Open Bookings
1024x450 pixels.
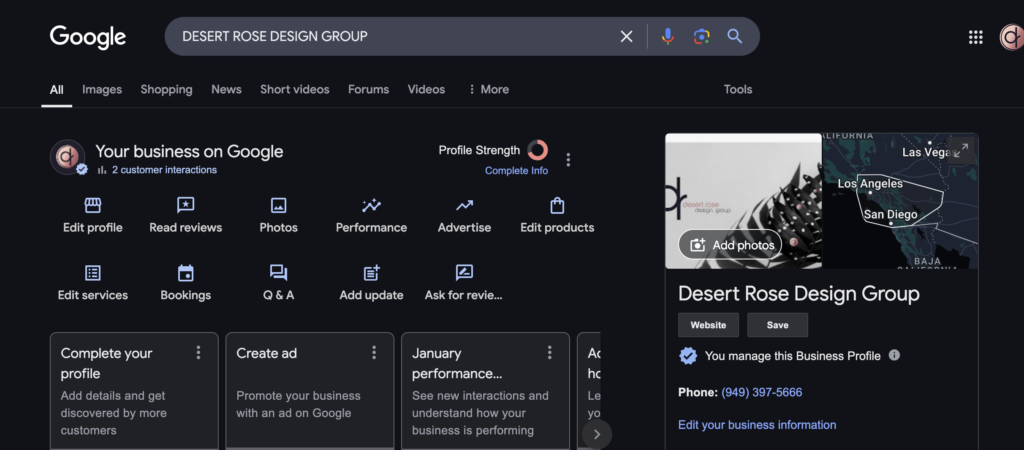click(x=185, y=283)
